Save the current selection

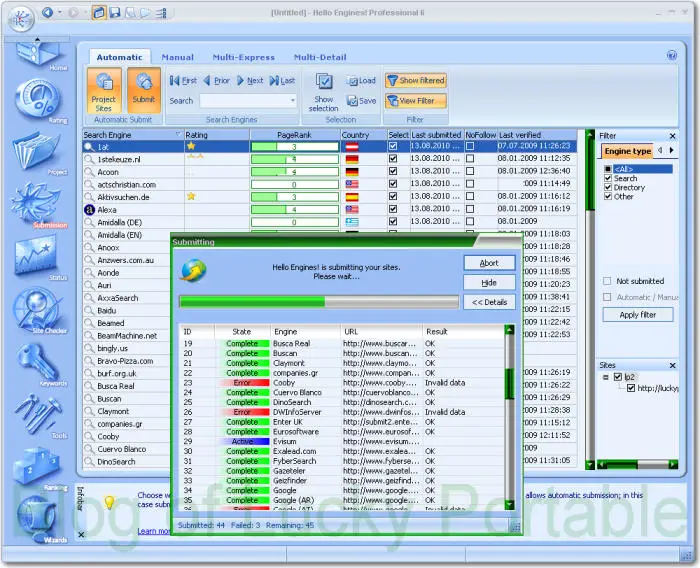361,101
